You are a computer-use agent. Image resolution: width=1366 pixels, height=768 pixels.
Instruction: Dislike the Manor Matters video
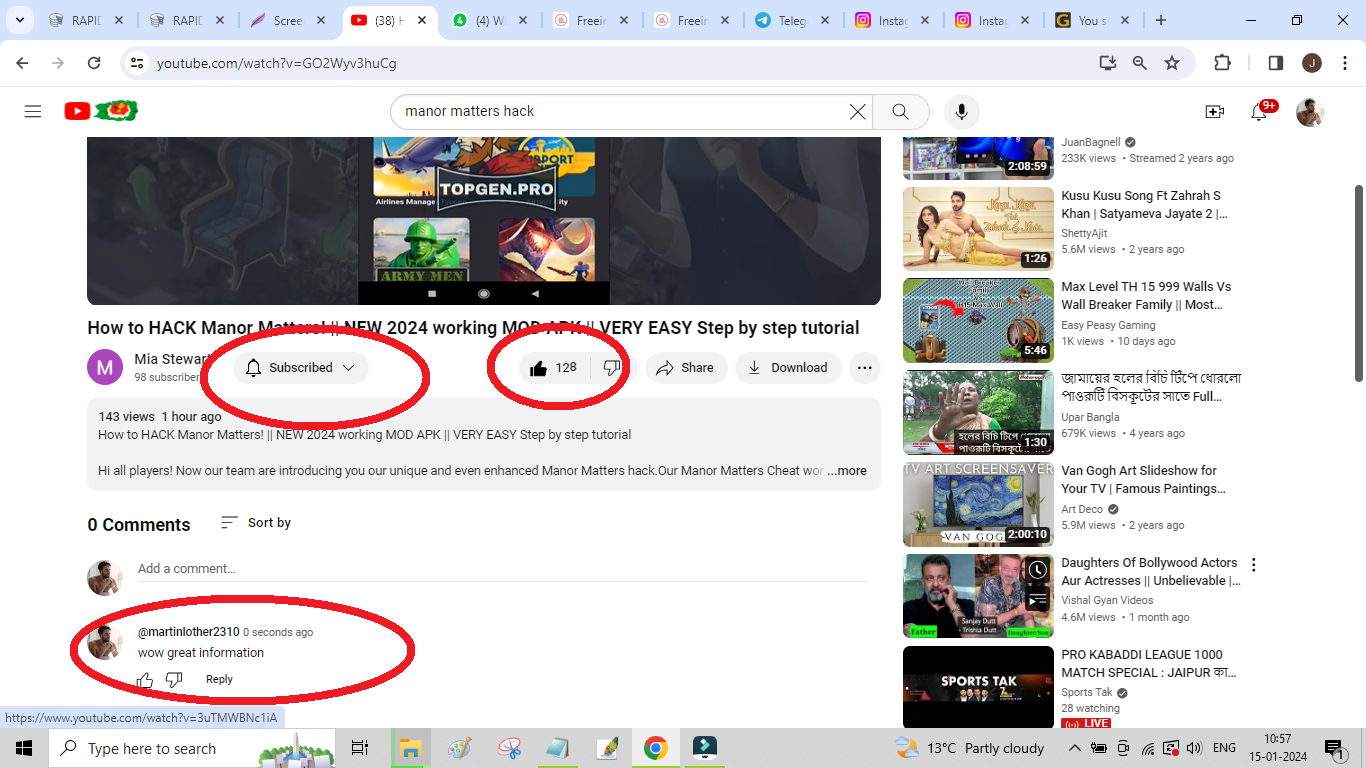tap(611, 368)
